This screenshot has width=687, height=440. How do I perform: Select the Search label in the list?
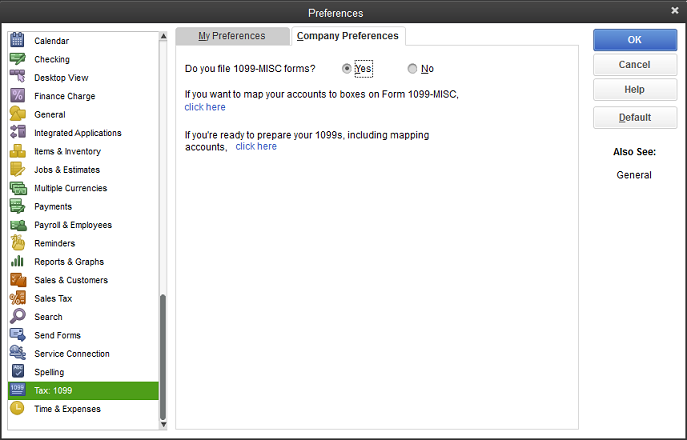pyautogui.click(x=48, y=317)
